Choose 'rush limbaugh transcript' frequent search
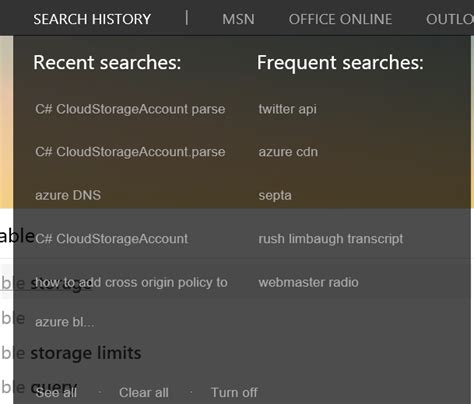The image size is (474, 404). [331, 239]
